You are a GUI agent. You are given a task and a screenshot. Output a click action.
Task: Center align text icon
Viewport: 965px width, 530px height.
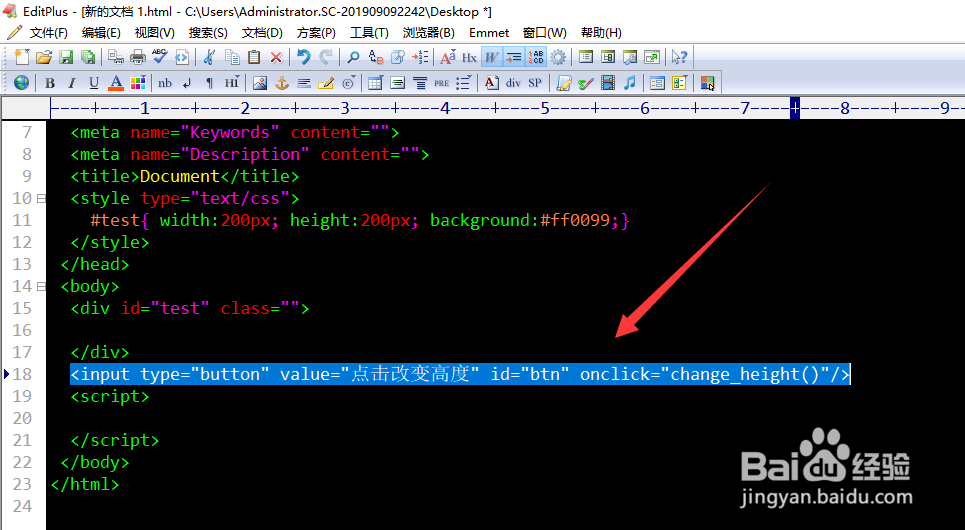point(420,82)
